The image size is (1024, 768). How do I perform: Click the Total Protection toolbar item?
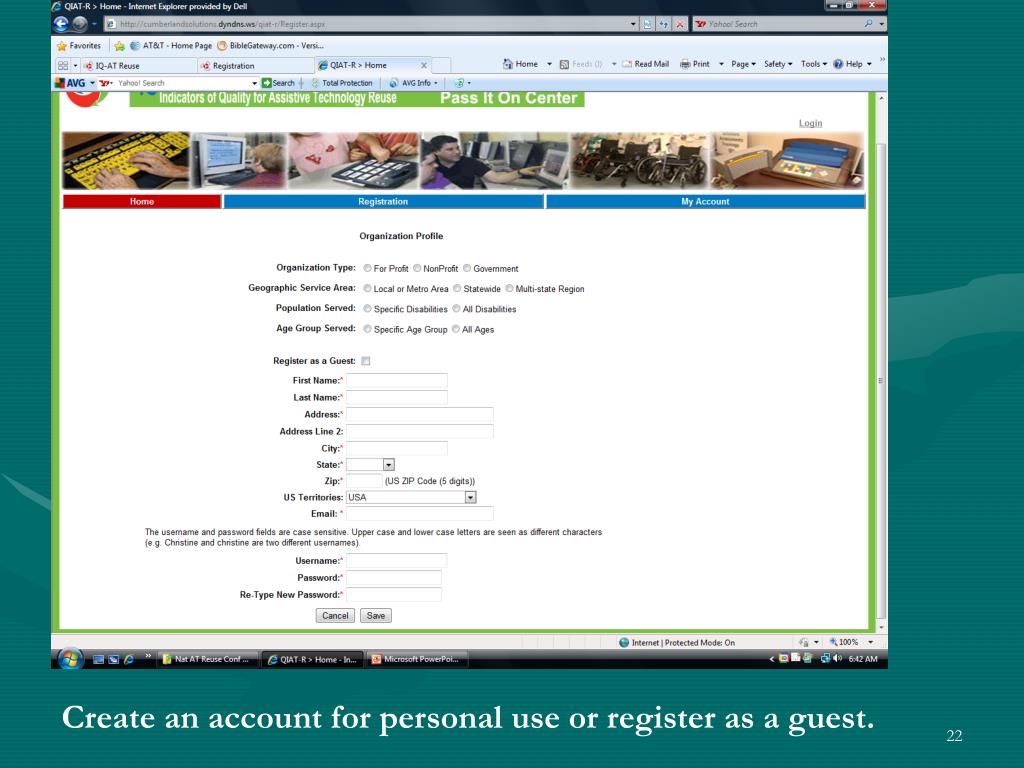coord(342,83)
